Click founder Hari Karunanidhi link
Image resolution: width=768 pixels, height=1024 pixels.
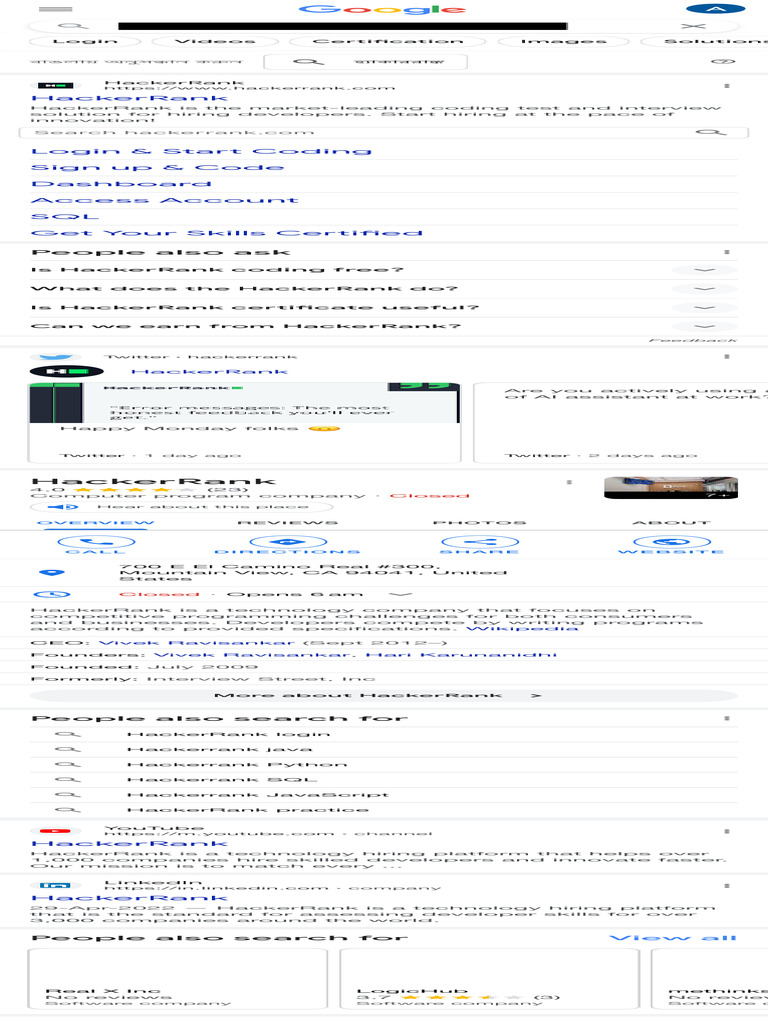[x=461, y=654]
